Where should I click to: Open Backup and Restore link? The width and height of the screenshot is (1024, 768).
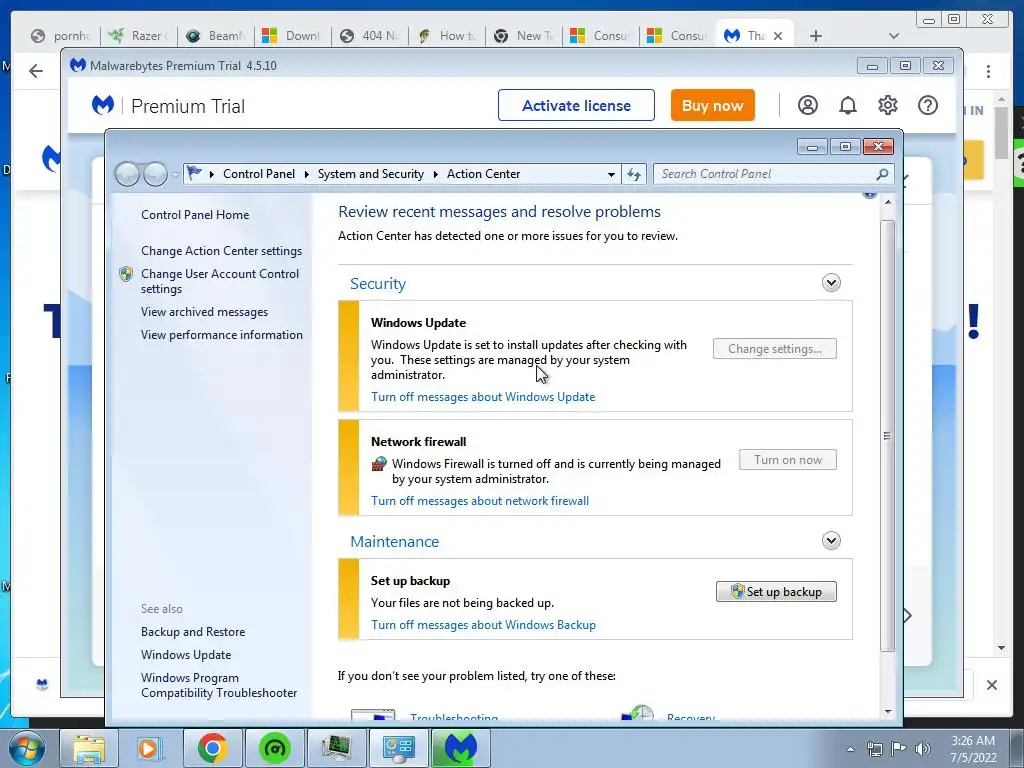click(193, 632)
